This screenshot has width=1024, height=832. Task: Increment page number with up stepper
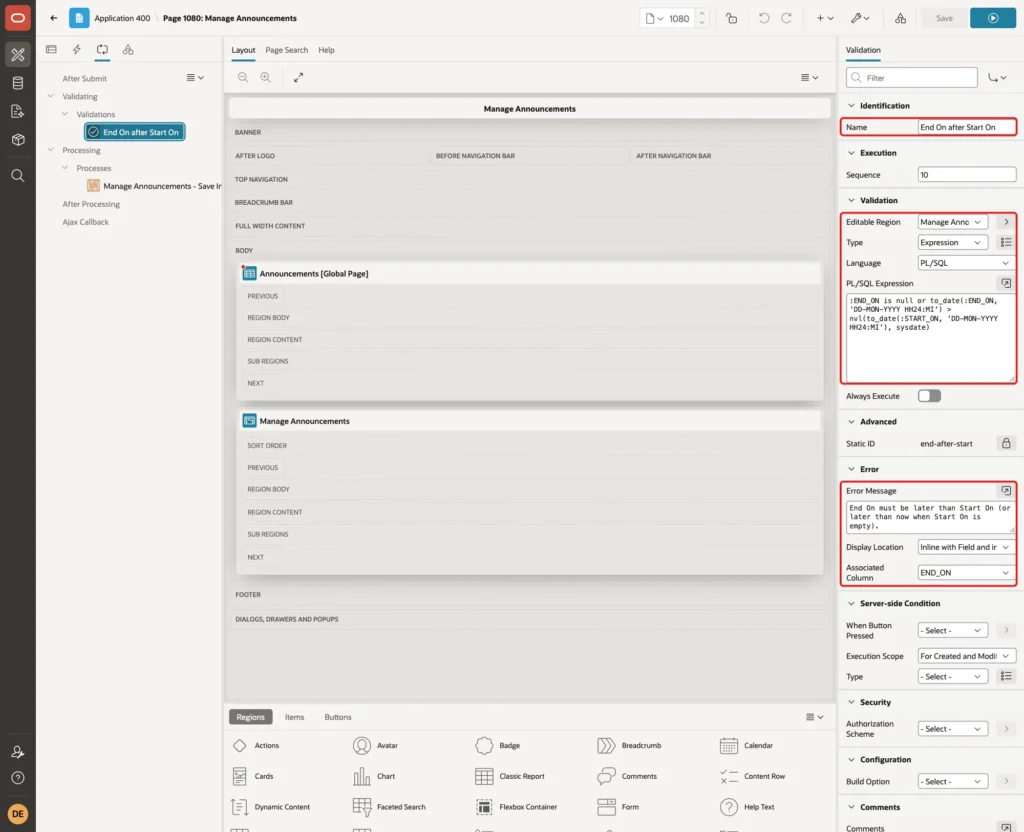point(701,14)
